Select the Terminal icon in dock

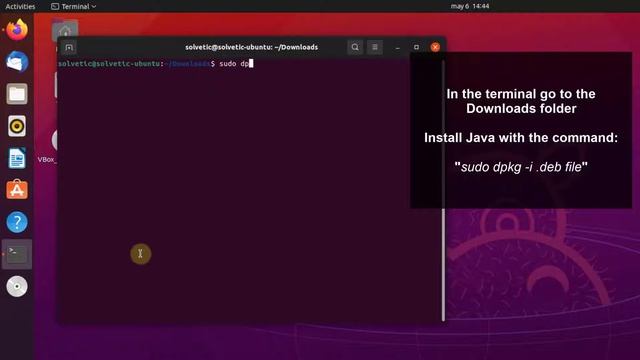17,254
